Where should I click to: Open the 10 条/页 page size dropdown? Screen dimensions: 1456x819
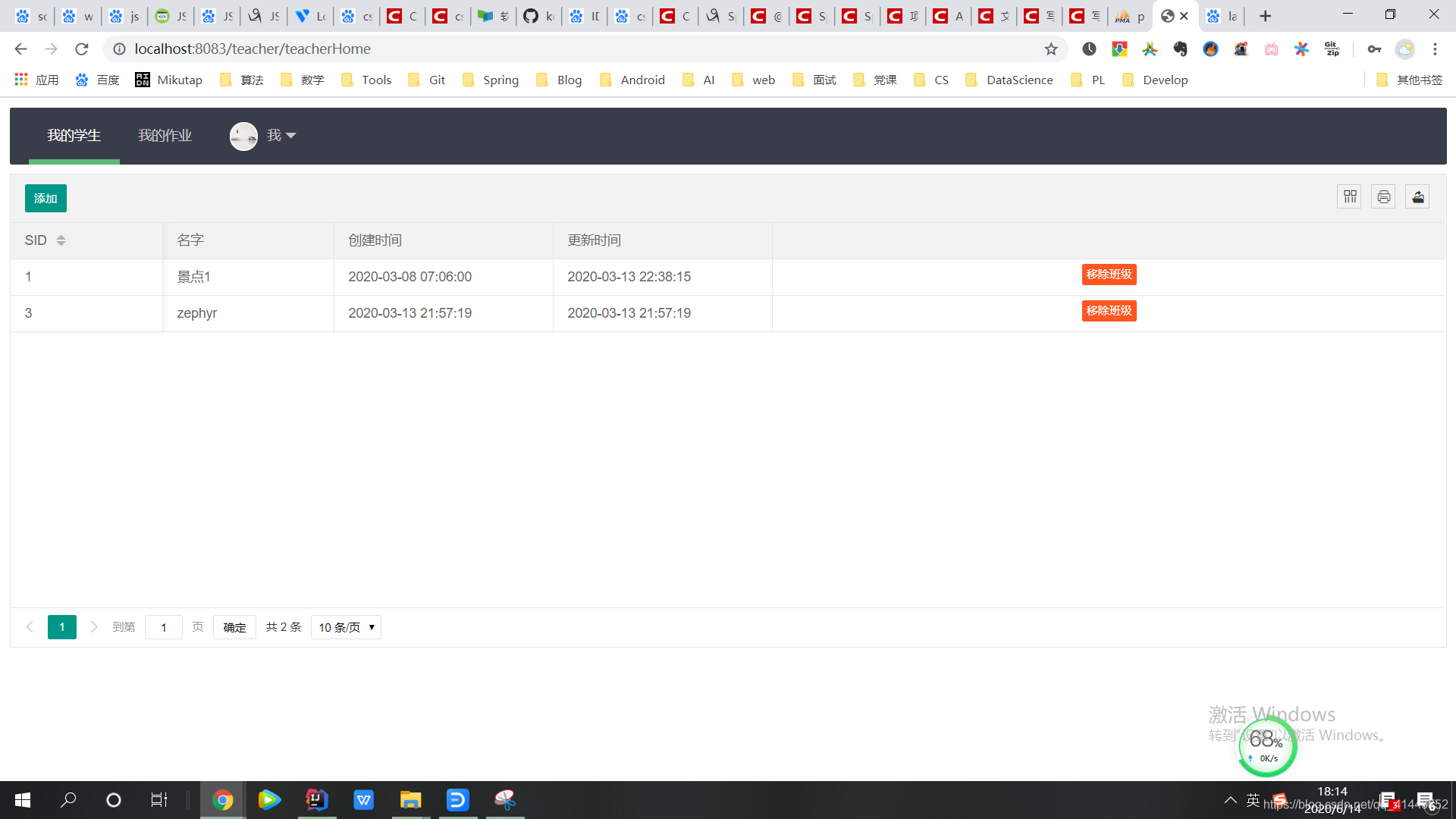[x=346, y=627]
